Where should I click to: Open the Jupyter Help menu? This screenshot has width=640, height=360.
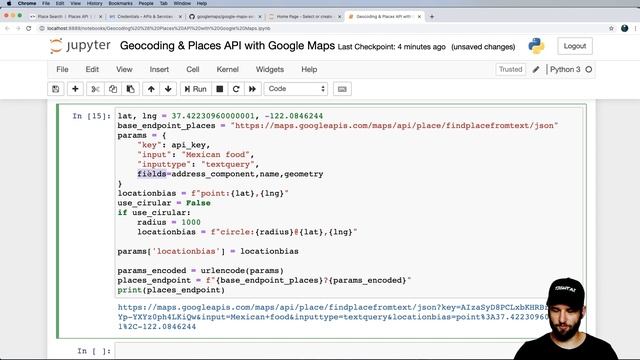[309, 69]
